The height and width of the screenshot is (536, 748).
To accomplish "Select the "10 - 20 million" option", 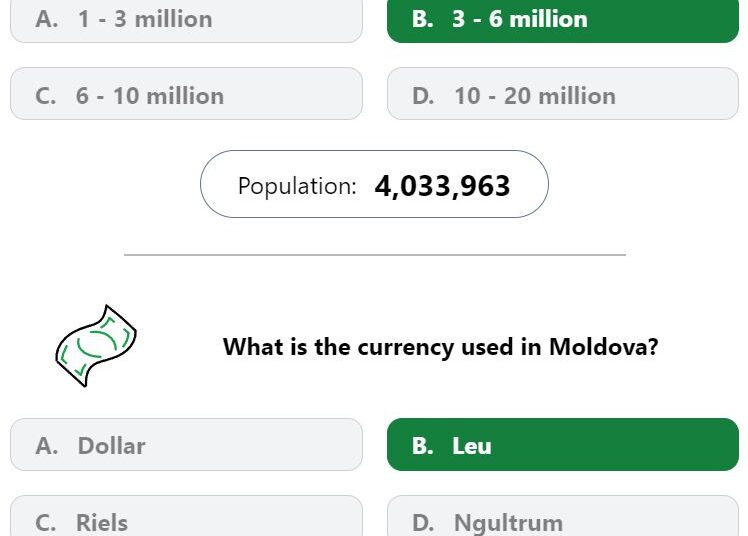I will click(563, 93).
